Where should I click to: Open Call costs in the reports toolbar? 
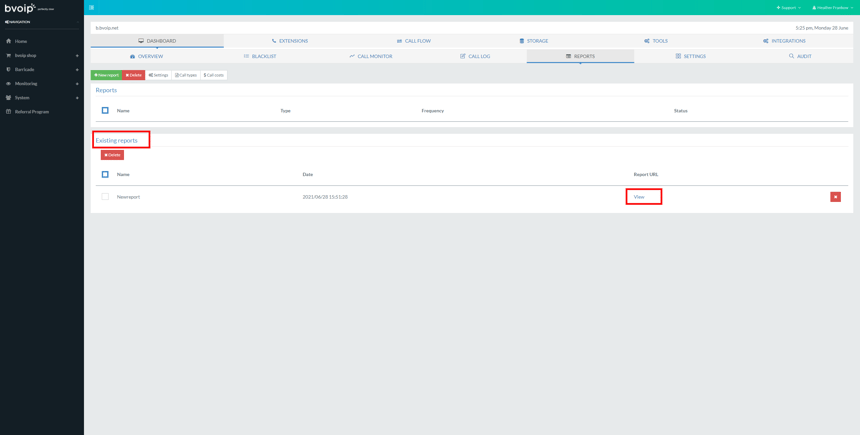click(x=214, y=75)
